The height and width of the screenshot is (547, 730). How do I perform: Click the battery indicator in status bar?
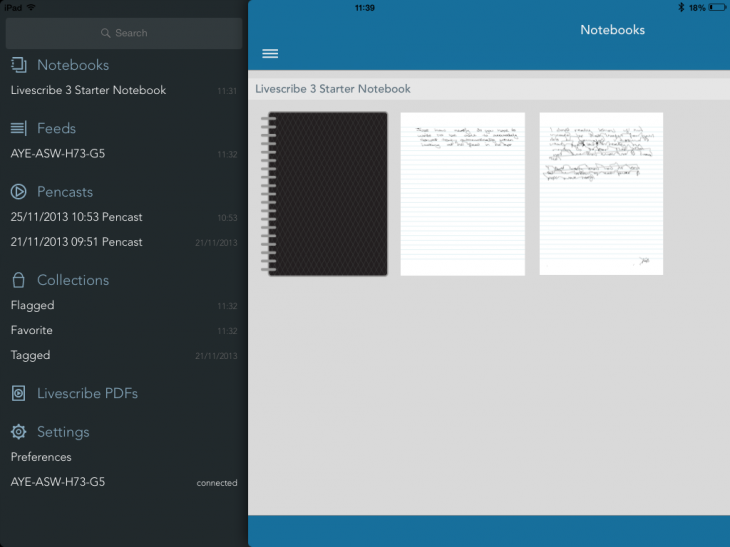(717, 7)
